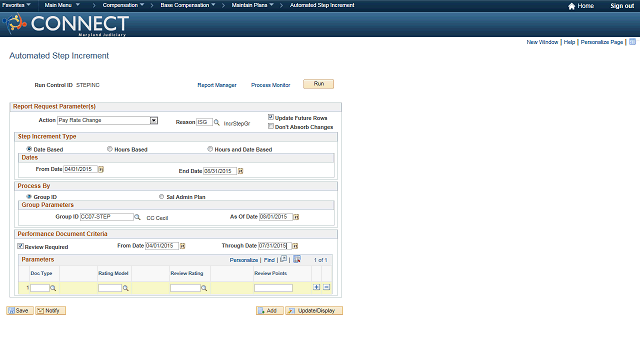640x360 pixels.
Task: Click the Through Date input field
Action: 275,246
